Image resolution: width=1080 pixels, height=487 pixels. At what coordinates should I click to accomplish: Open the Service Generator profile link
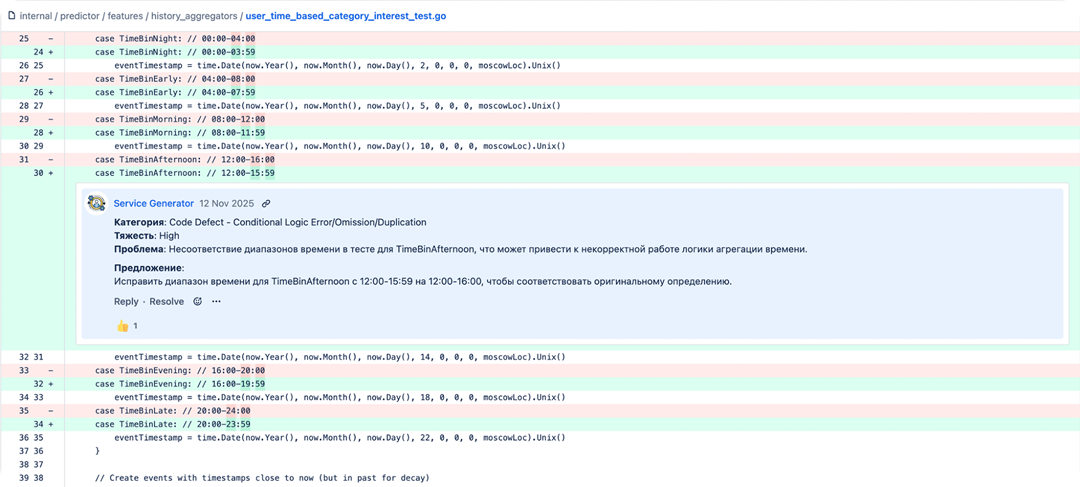click(153, 203)
